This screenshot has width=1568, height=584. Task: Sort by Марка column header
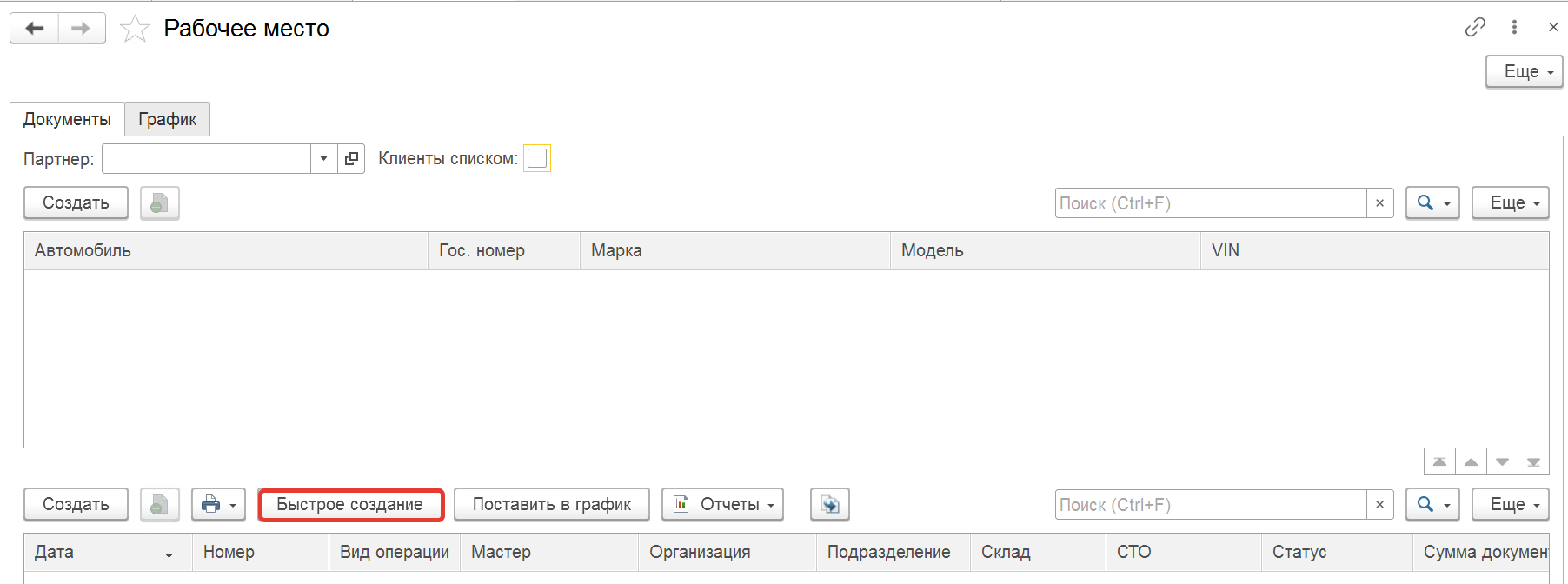[x=735, y=250]
